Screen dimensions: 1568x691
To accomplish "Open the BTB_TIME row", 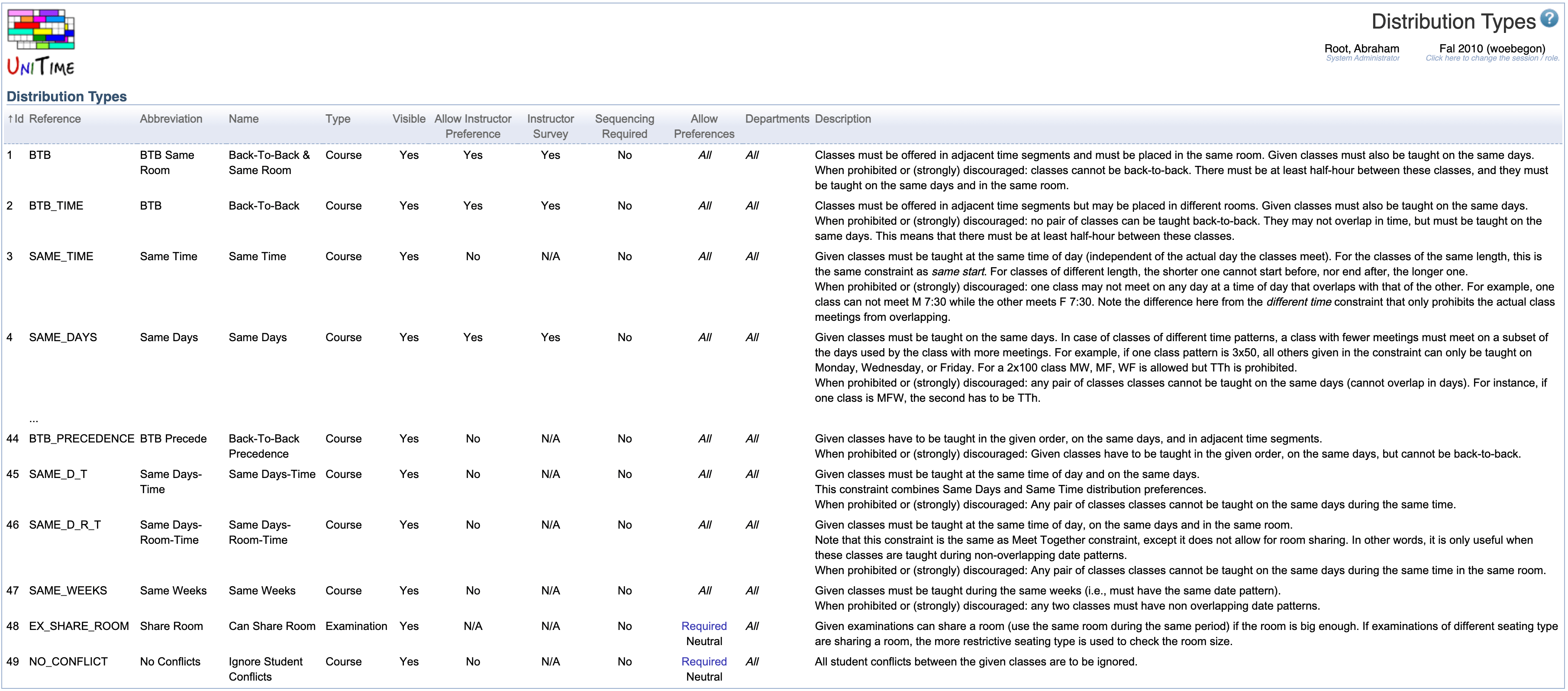I will (x=56, y=206).
